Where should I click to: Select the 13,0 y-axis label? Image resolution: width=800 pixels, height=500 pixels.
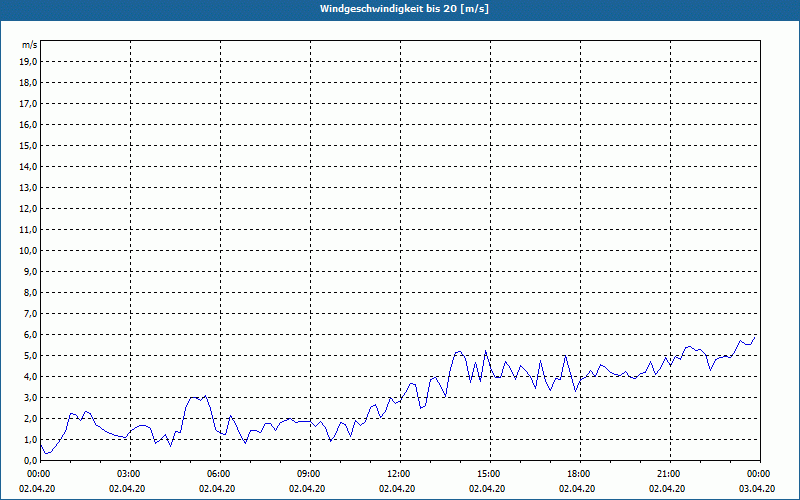pyautogui.click(x=29, y=188)
